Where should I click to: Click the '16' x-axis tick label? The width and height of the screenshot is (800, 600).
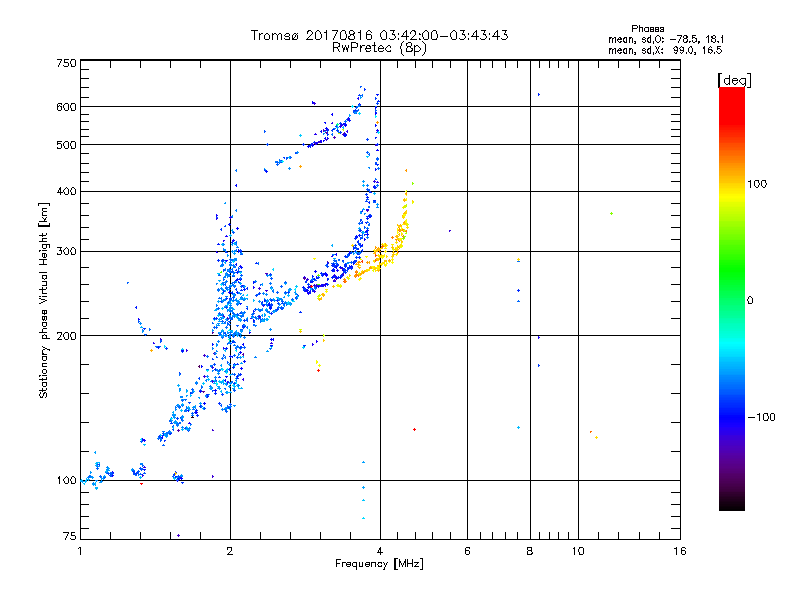coord(680,551)
